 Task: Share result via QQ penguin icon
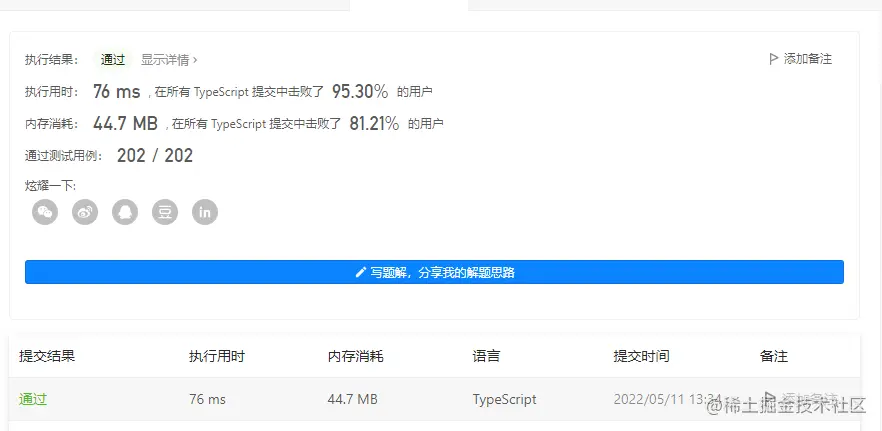pos(125,212)
